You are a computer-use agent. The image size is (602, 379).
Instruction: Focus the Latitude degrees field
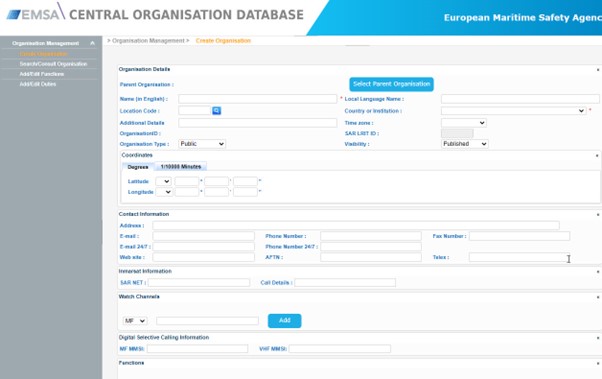pyautogui.click(x=187, y=181)
